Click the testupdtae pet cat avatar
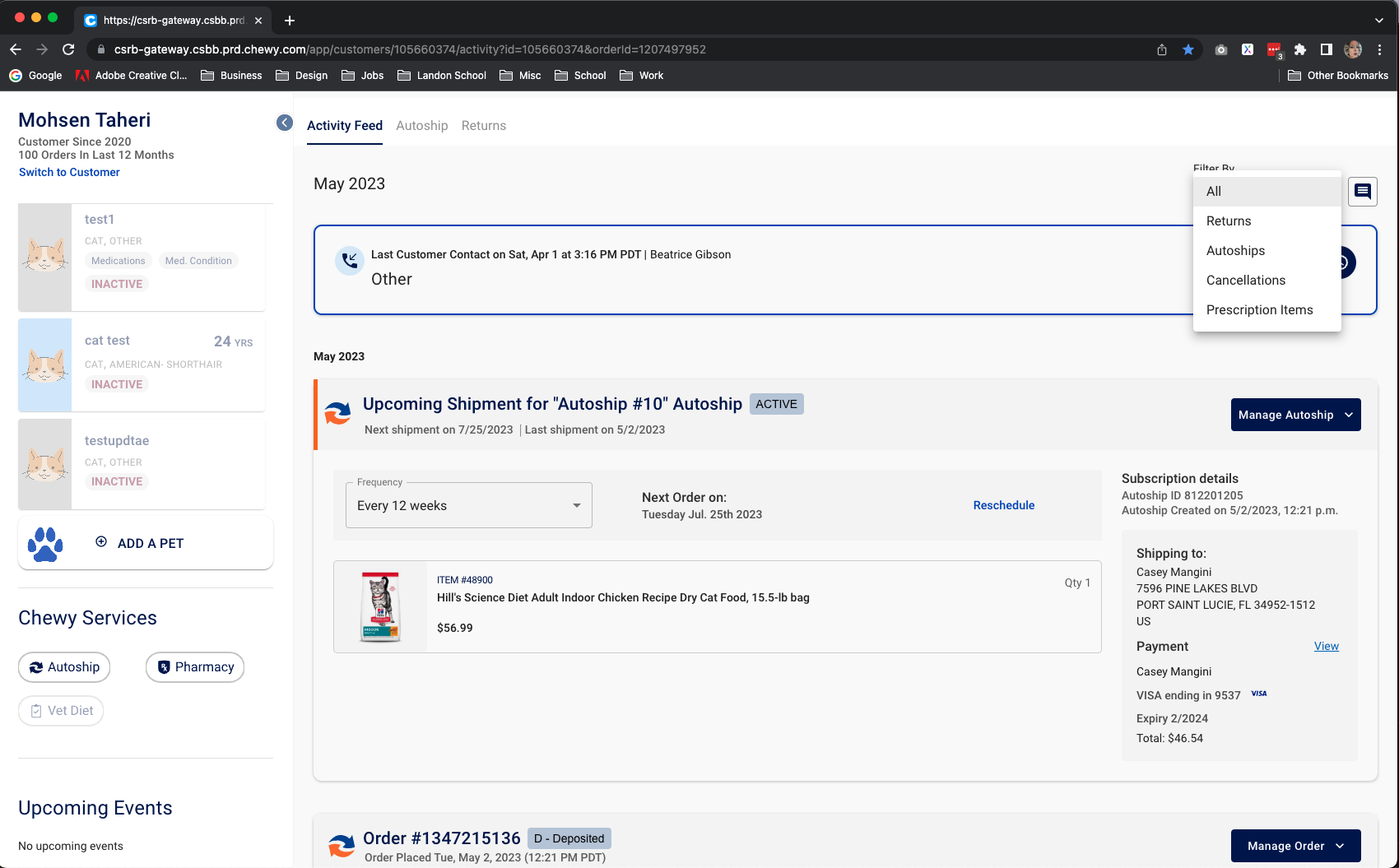The image size is (1399, 868). point(45,464)
